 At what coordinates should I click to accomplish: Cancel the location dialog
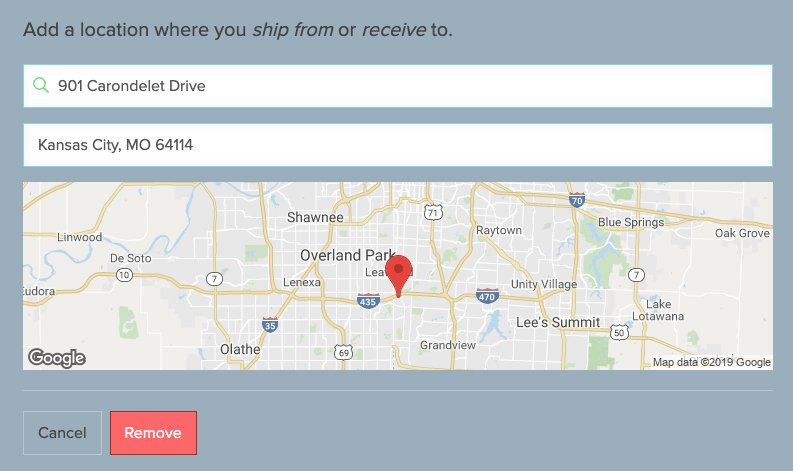pyautogui.click(x=62, y=433)
